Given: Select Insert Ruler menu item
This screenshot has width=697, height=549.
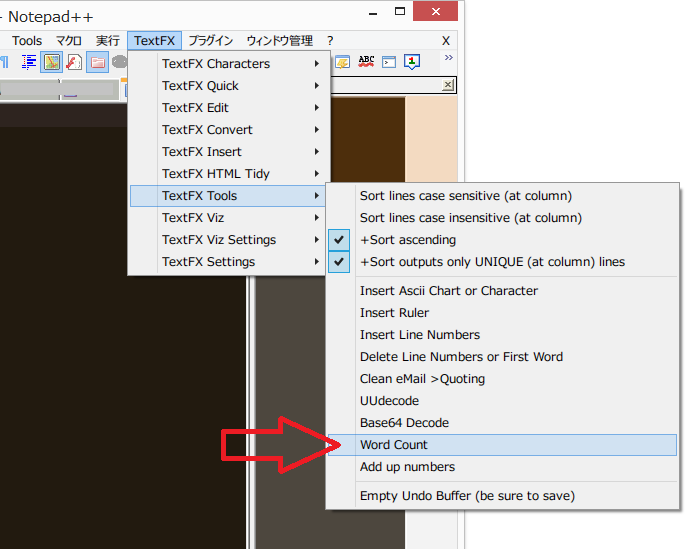Looking at the screenshot, I should pyautogui.click(x=502, y=313).
